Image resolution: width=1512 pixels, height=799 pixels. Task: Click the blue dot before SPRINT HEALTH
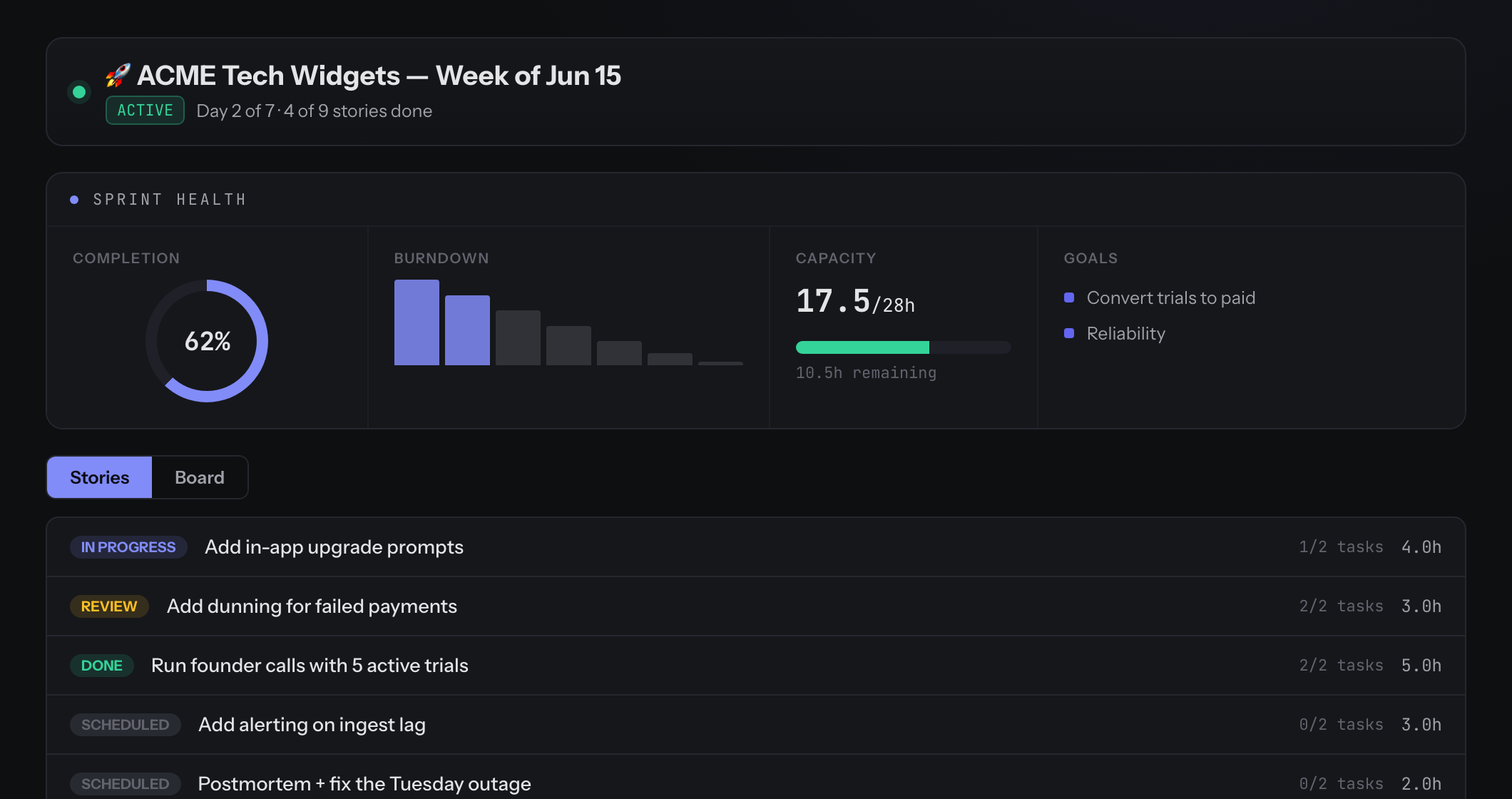tap(74, 200)
